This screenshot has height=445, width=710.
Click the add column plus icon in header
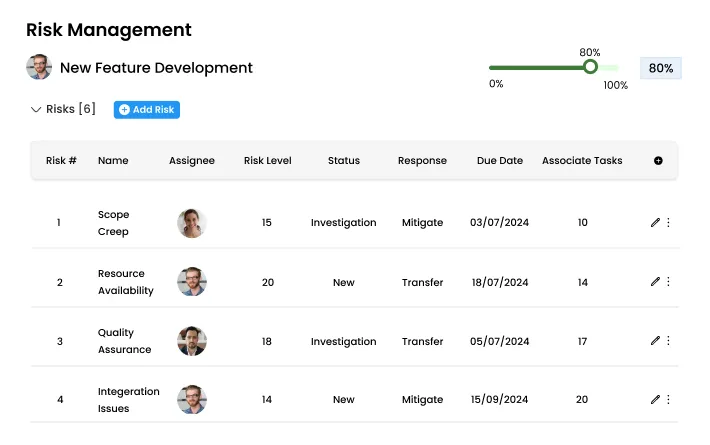tap(658, 160)
